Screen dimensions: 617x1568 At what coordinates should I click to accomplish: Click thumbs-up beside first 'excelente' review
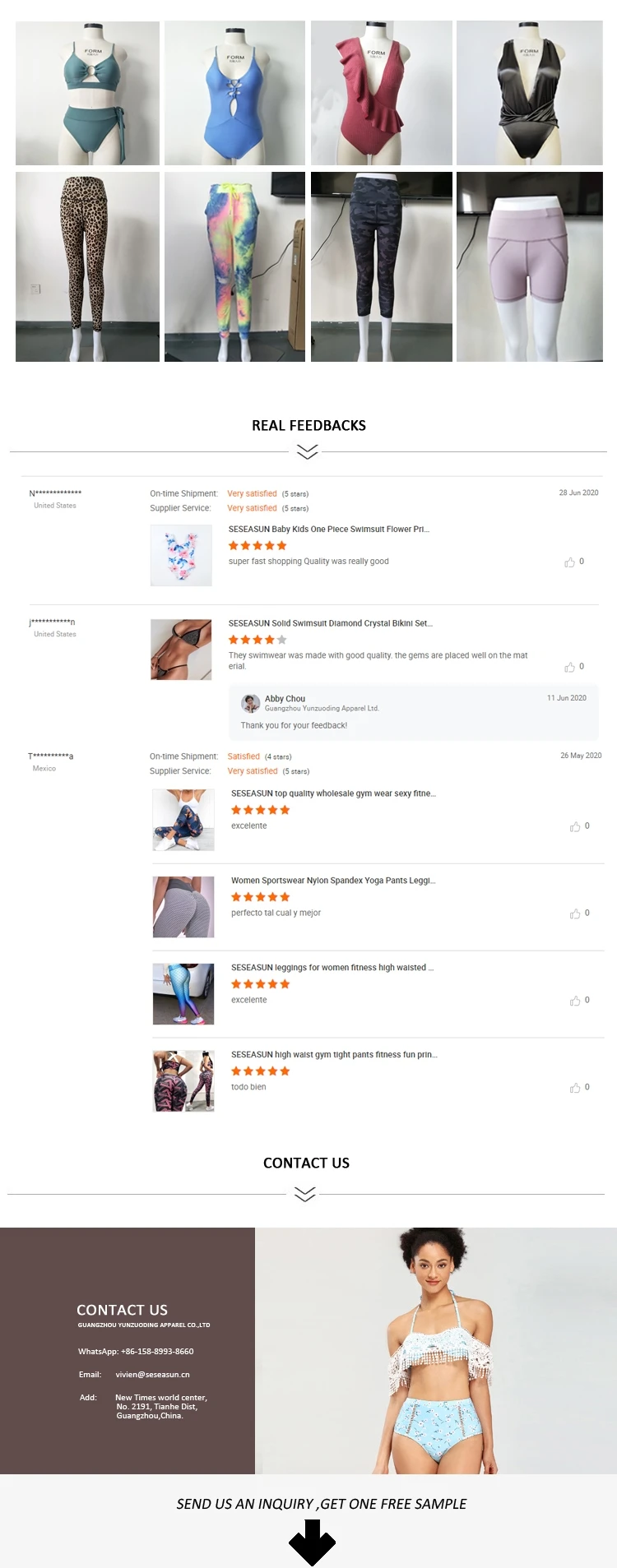(x=575, y=826)
